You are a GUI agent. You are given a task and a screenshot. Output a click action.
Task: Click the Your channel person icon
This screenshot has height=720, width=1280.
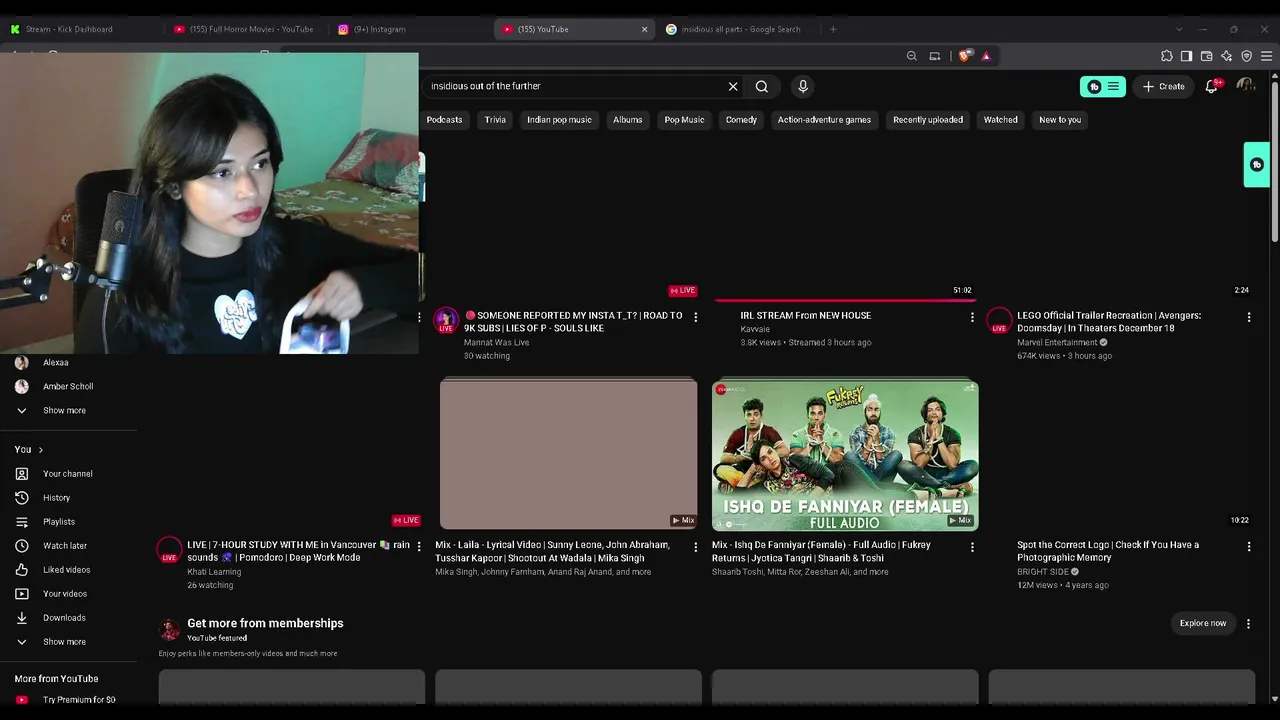tap(22, 474)
